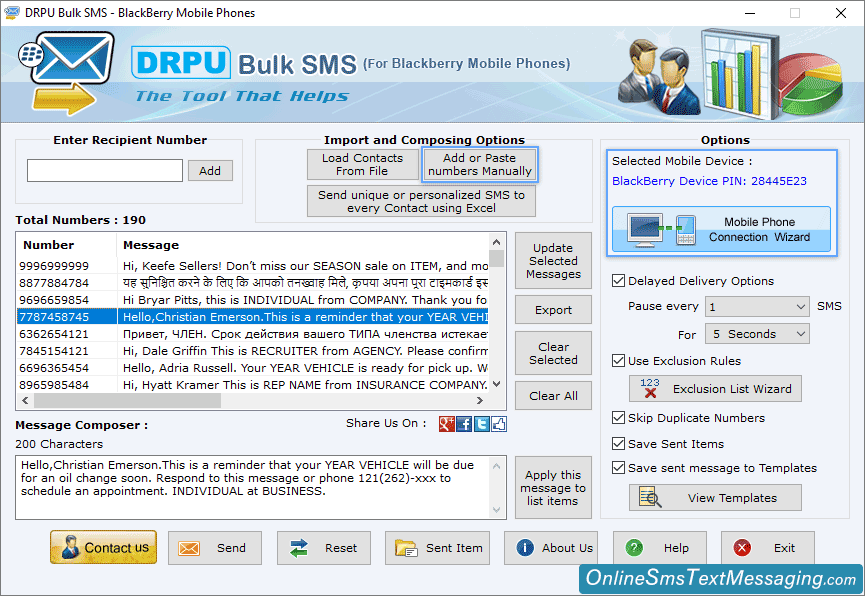Click Adria Russell message cell
Screen dimensions: 865x596
point(302,368)
